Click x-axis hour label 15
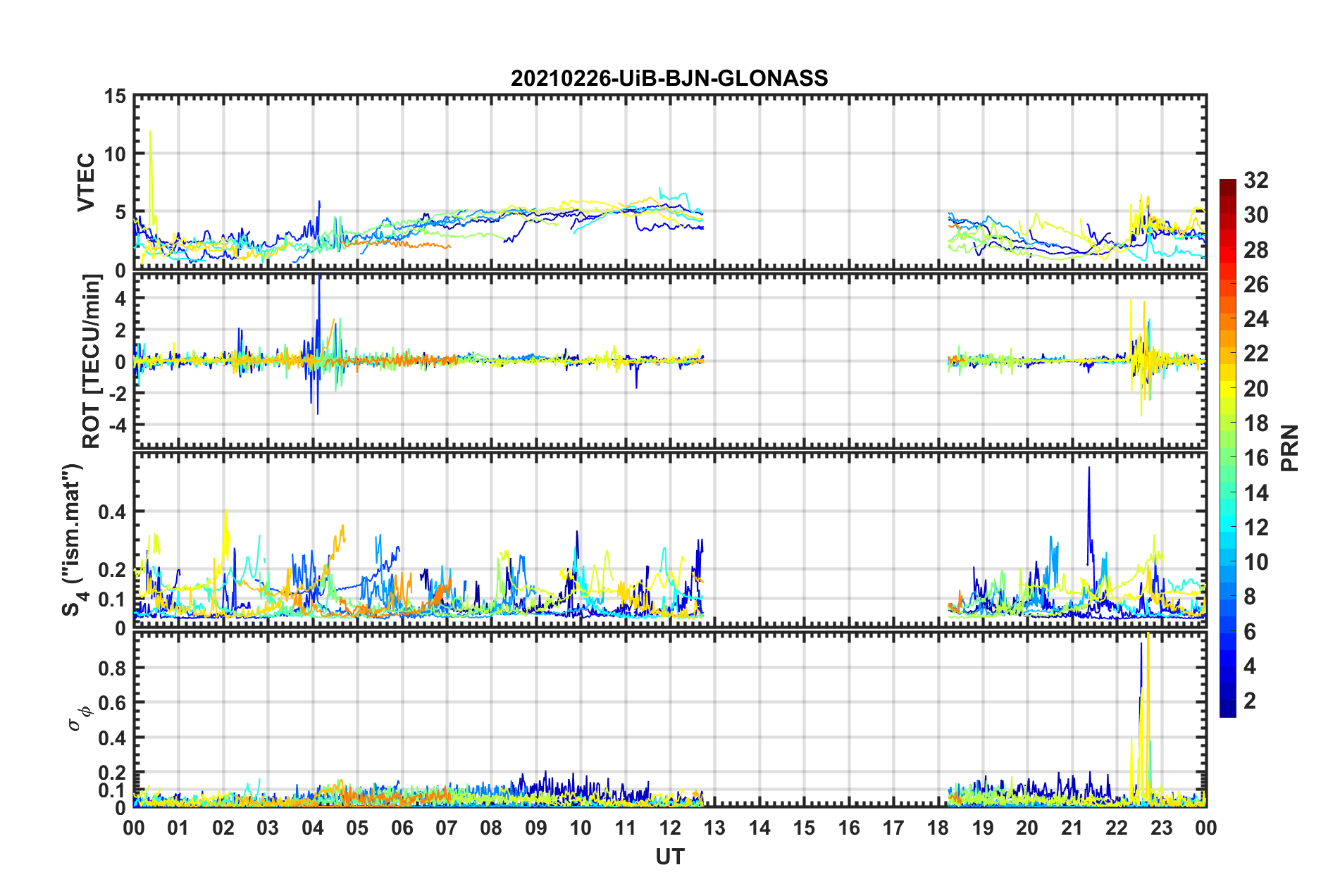This screenshot has width=1340, height=896. [x=804, y=828]
